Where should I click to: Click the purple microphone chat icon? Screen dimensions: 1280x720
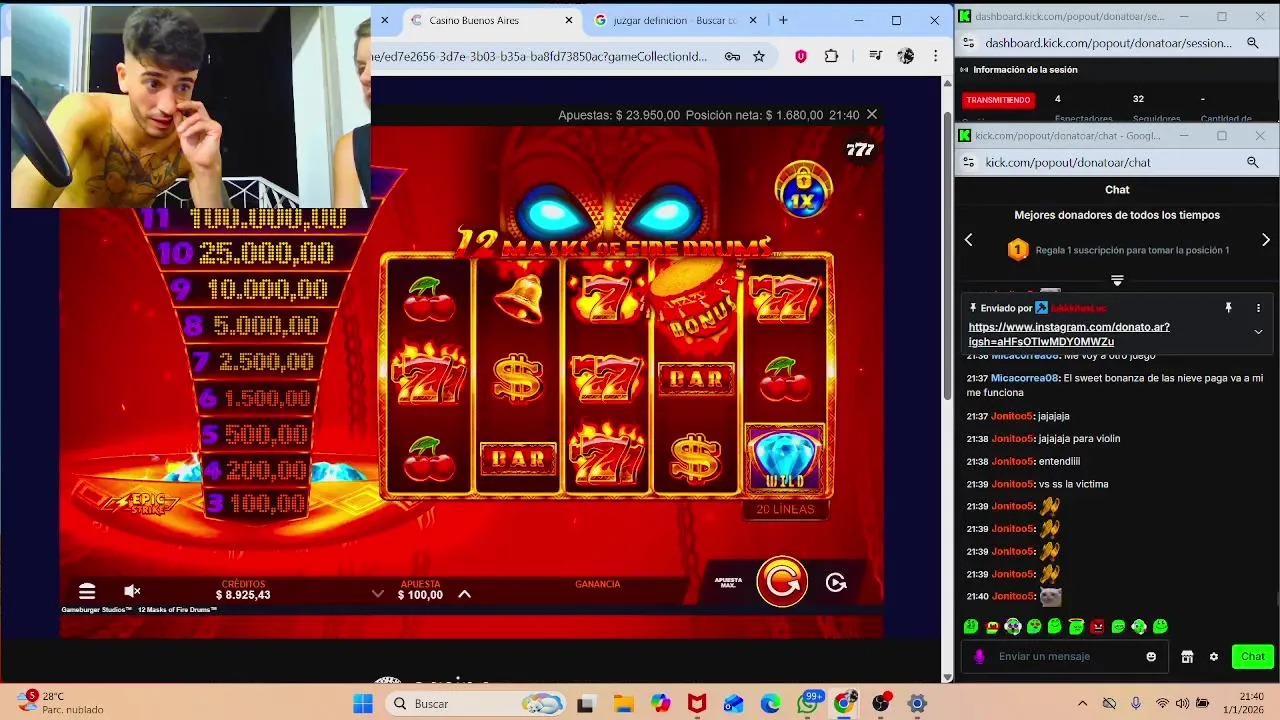pyautogui.click(x=979, y=656)
